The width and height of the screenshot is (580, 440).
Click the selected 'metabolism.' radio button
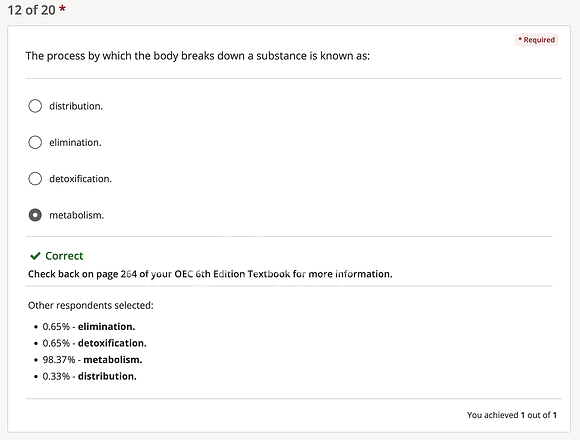[35, 215]
